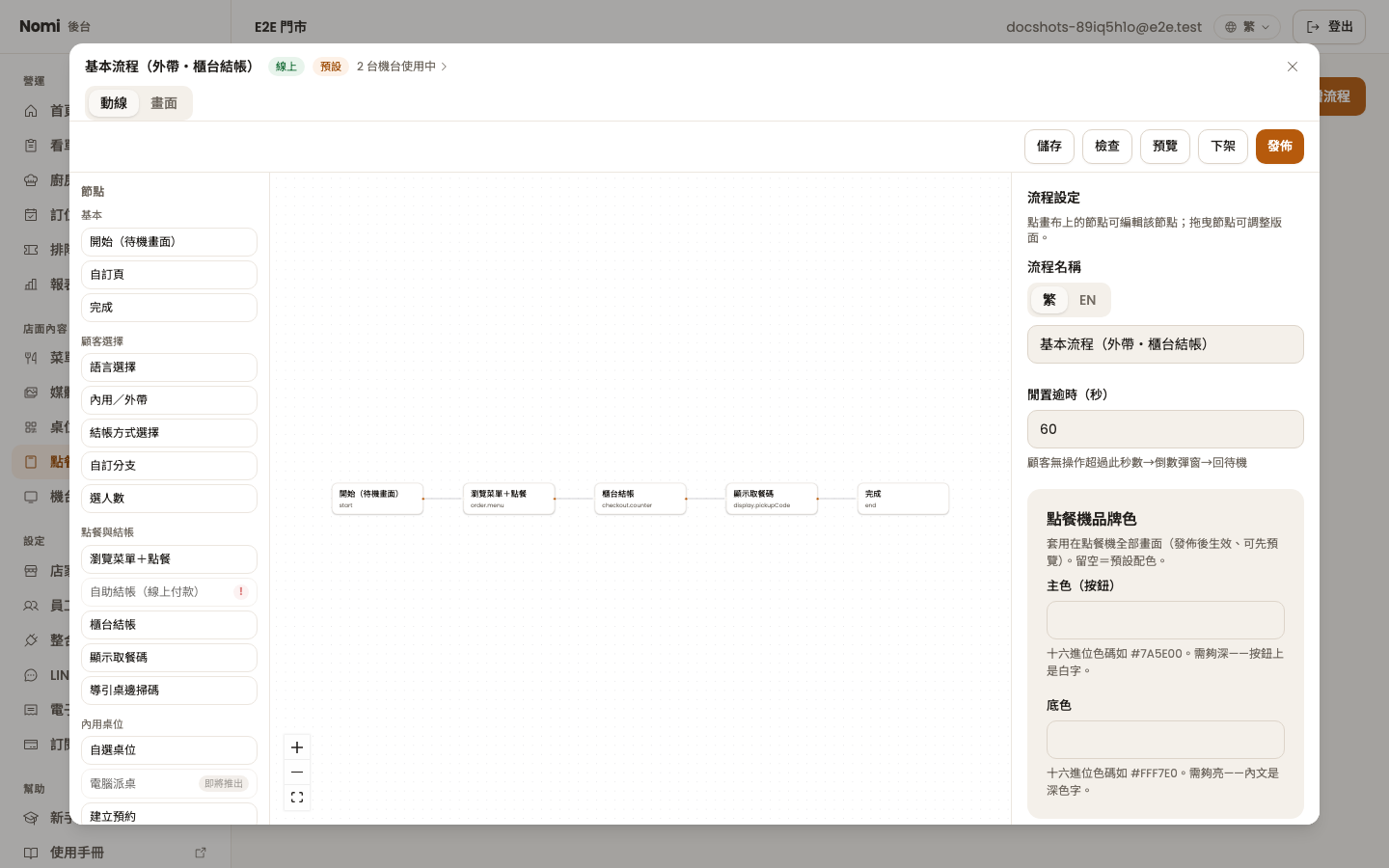Click the display.pickupCode node on the canvas

click(772, 499)
